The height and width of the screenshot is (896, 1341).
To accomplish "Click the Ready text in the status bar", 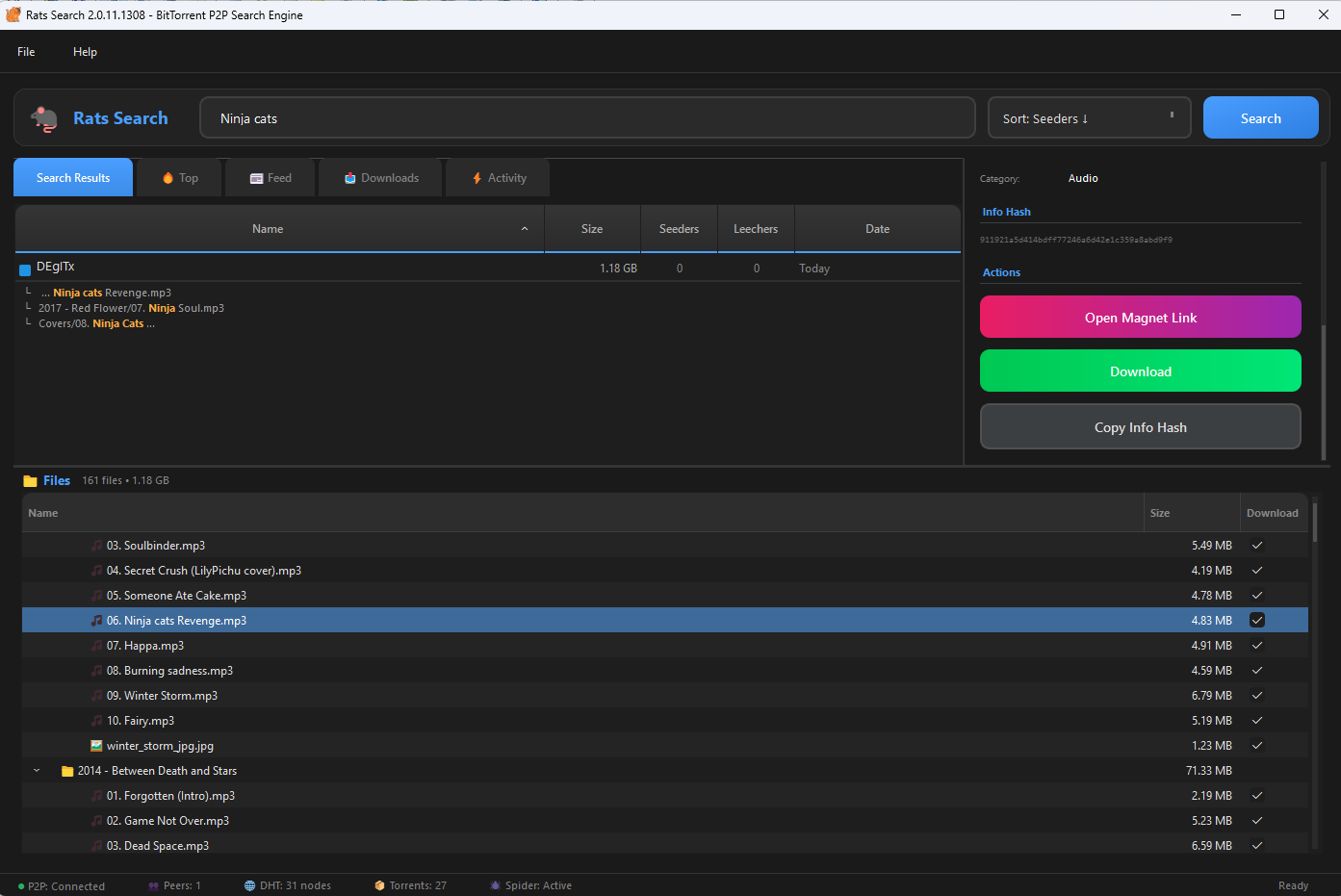I will click(x=1294, y=885).
